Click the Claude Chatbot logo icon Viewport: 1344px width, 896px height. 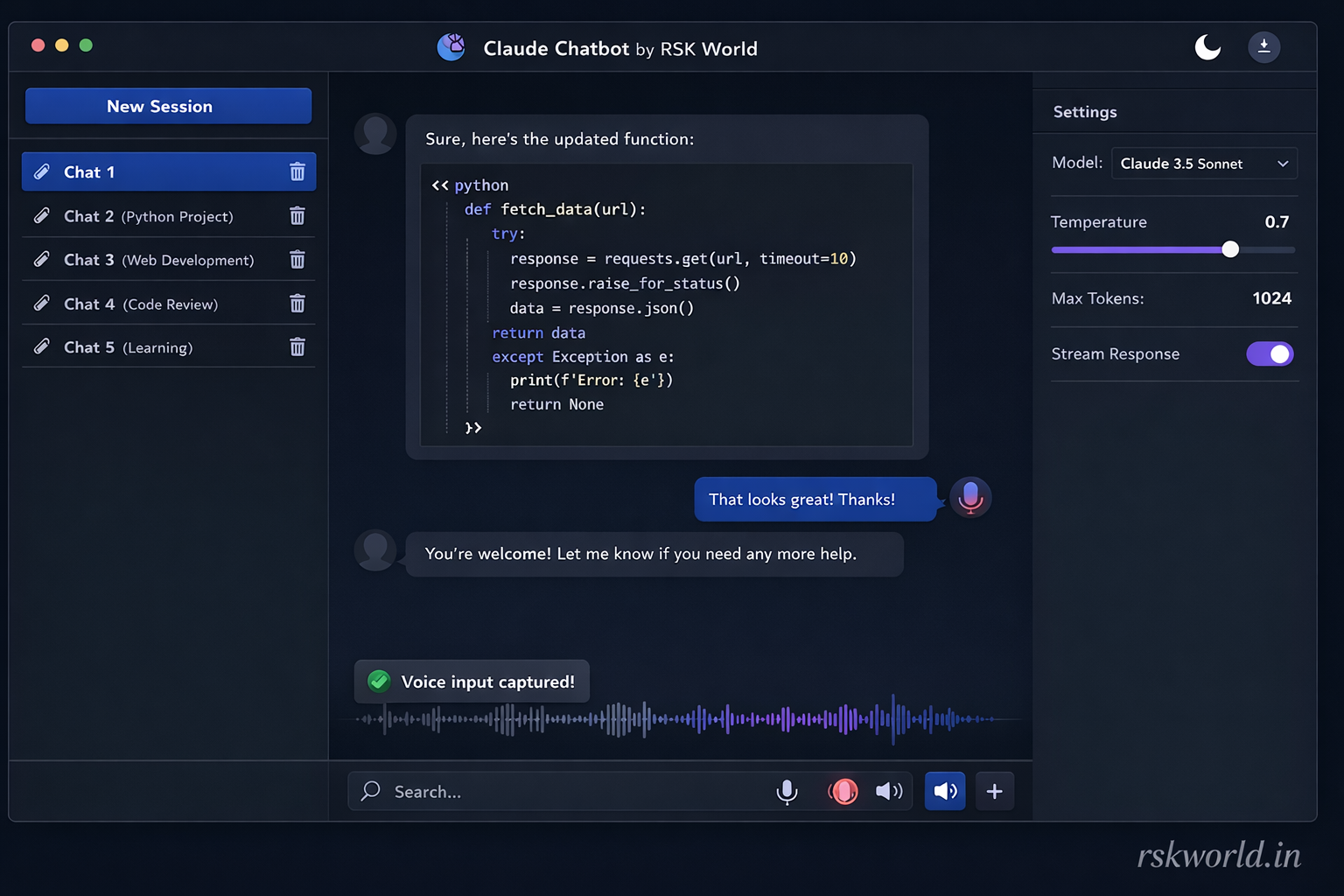(451, 47)
